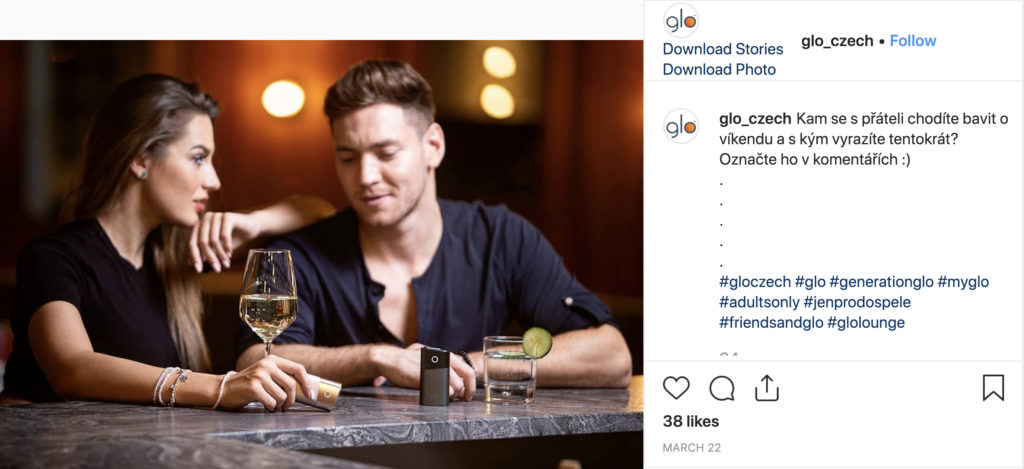
Task: Open the #adultsonly hashtag
Action: pos(759,302)
